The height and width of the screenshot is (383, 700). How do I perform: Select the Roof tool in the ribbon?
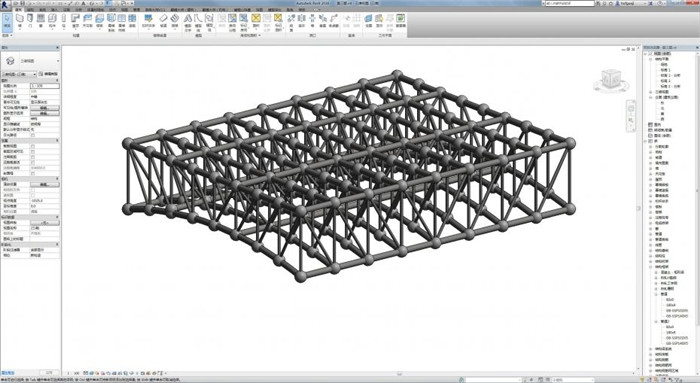pyautogui.click(x=75, y=21)
